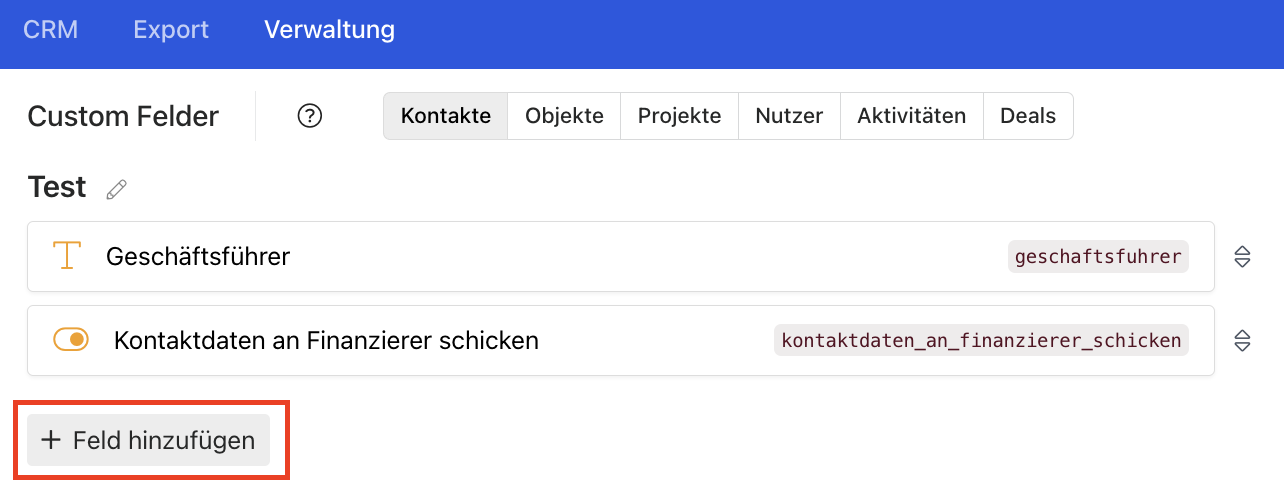Click the kontaktdaten_an_finanzierer_schicken key tag
1284x502 pixels.
click(x=981, y=341)
